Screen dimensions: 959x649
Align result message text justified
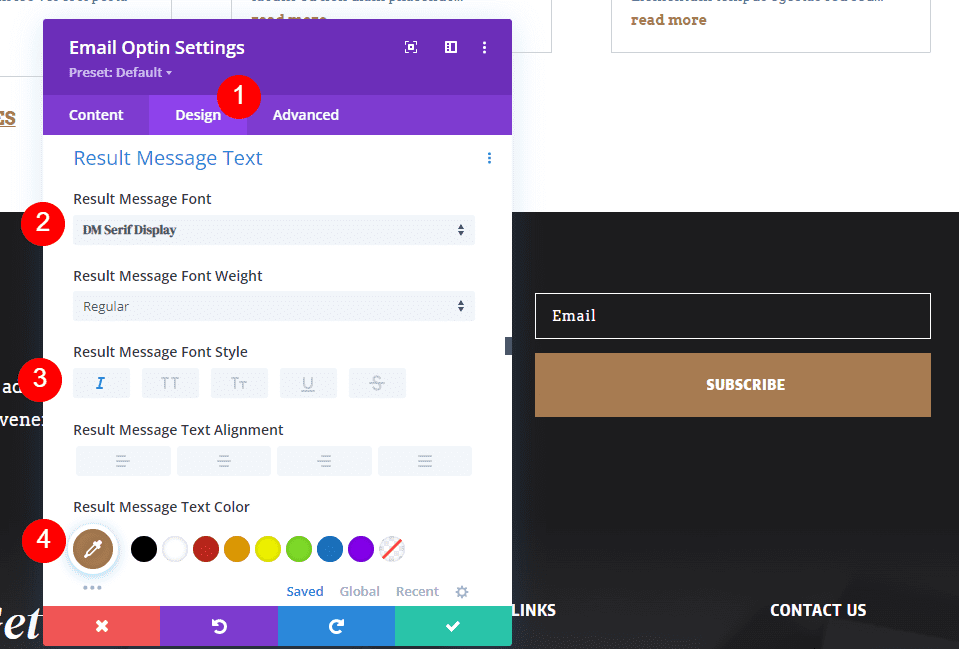click(x=424, y=461)
